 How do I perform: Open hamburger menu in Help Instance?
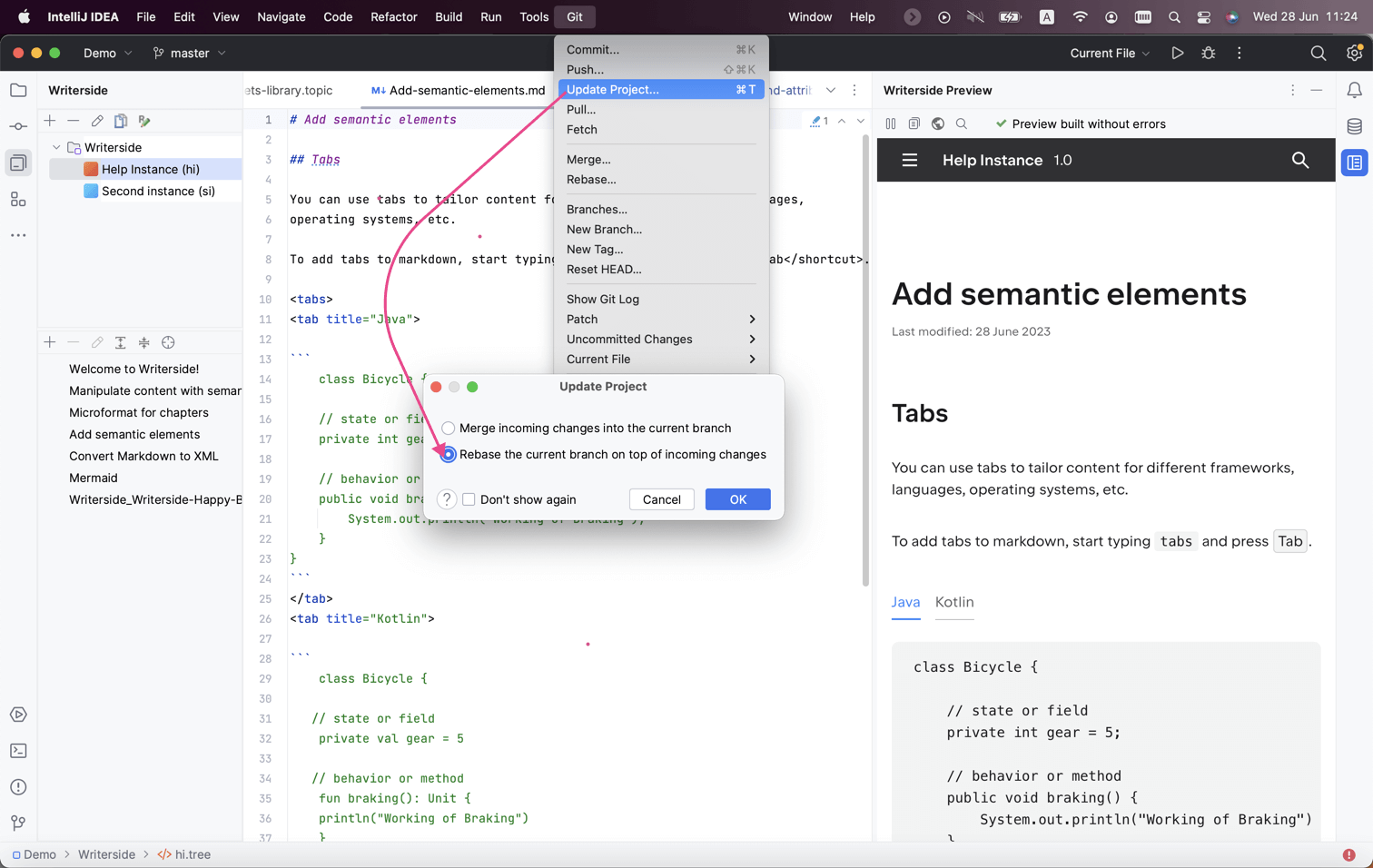click(x=909, y=160)
